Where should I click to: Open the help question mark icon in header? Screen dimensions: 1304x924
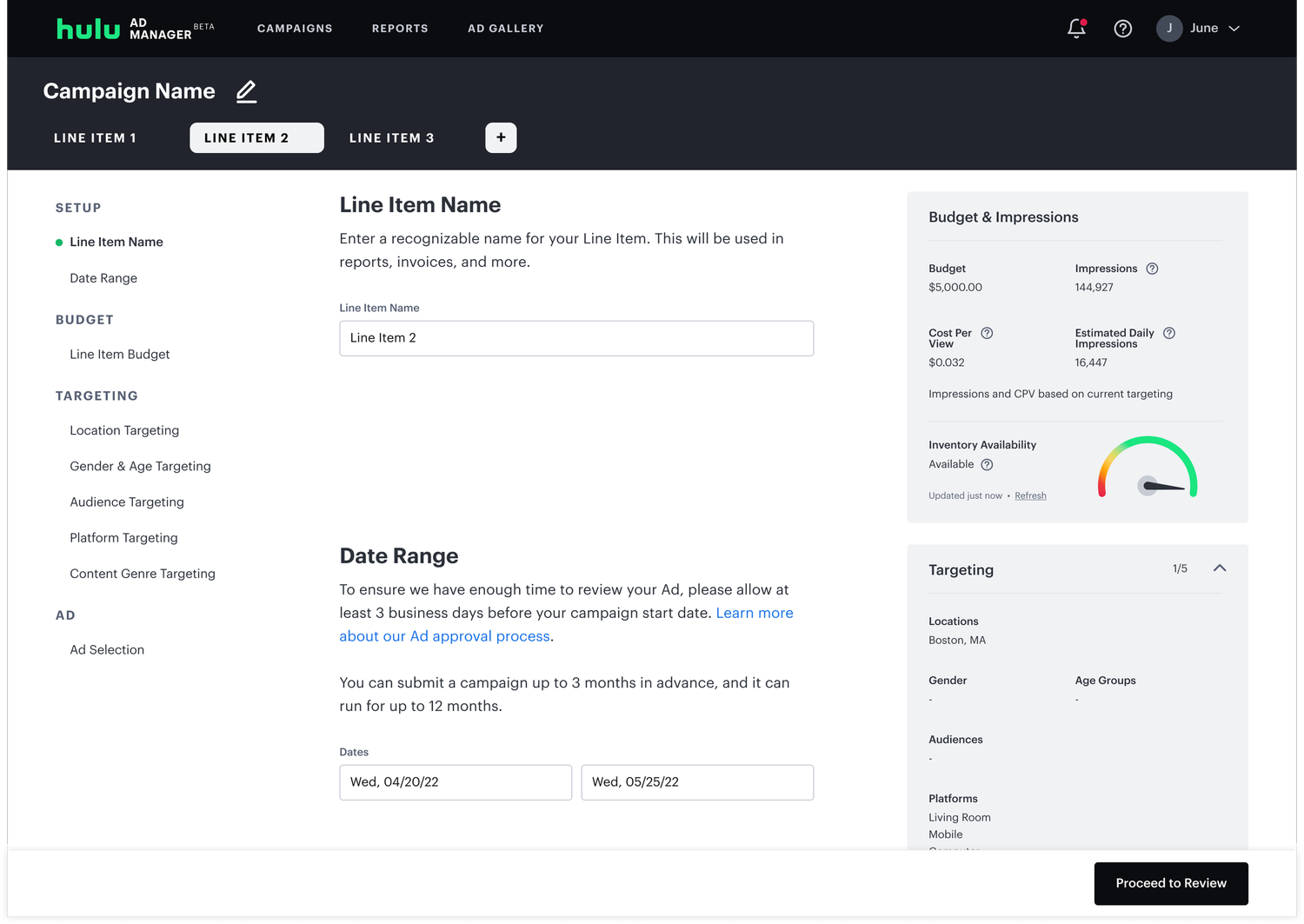(1122, 29)
